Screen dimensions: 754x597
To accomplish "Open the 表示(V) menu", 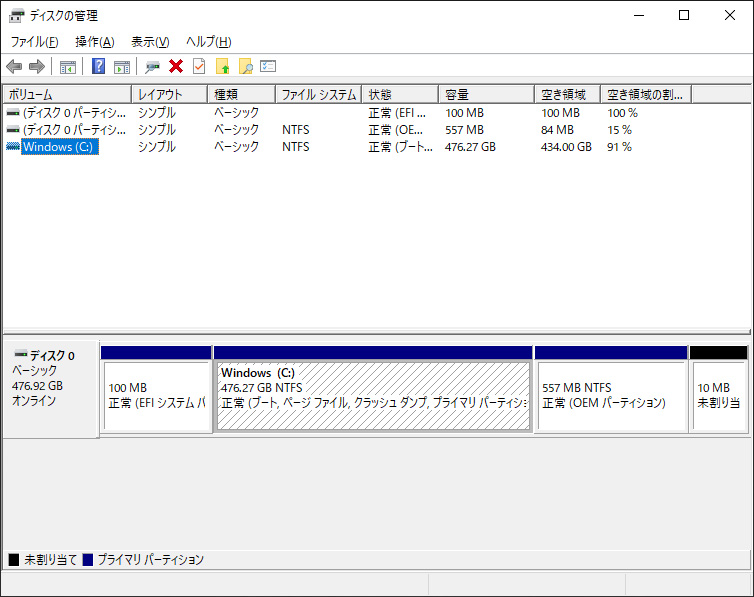I will (150, 42).
